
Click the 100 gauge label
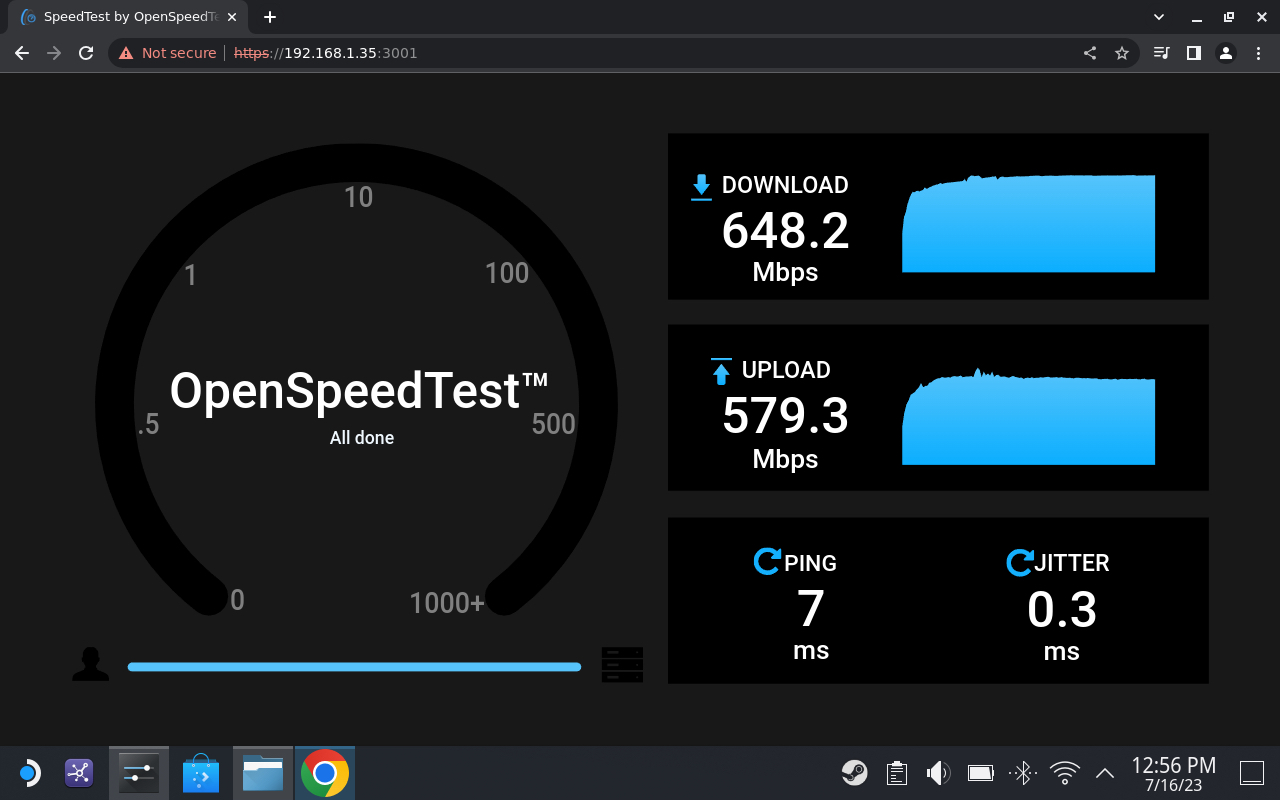click(x=506, y=273)
